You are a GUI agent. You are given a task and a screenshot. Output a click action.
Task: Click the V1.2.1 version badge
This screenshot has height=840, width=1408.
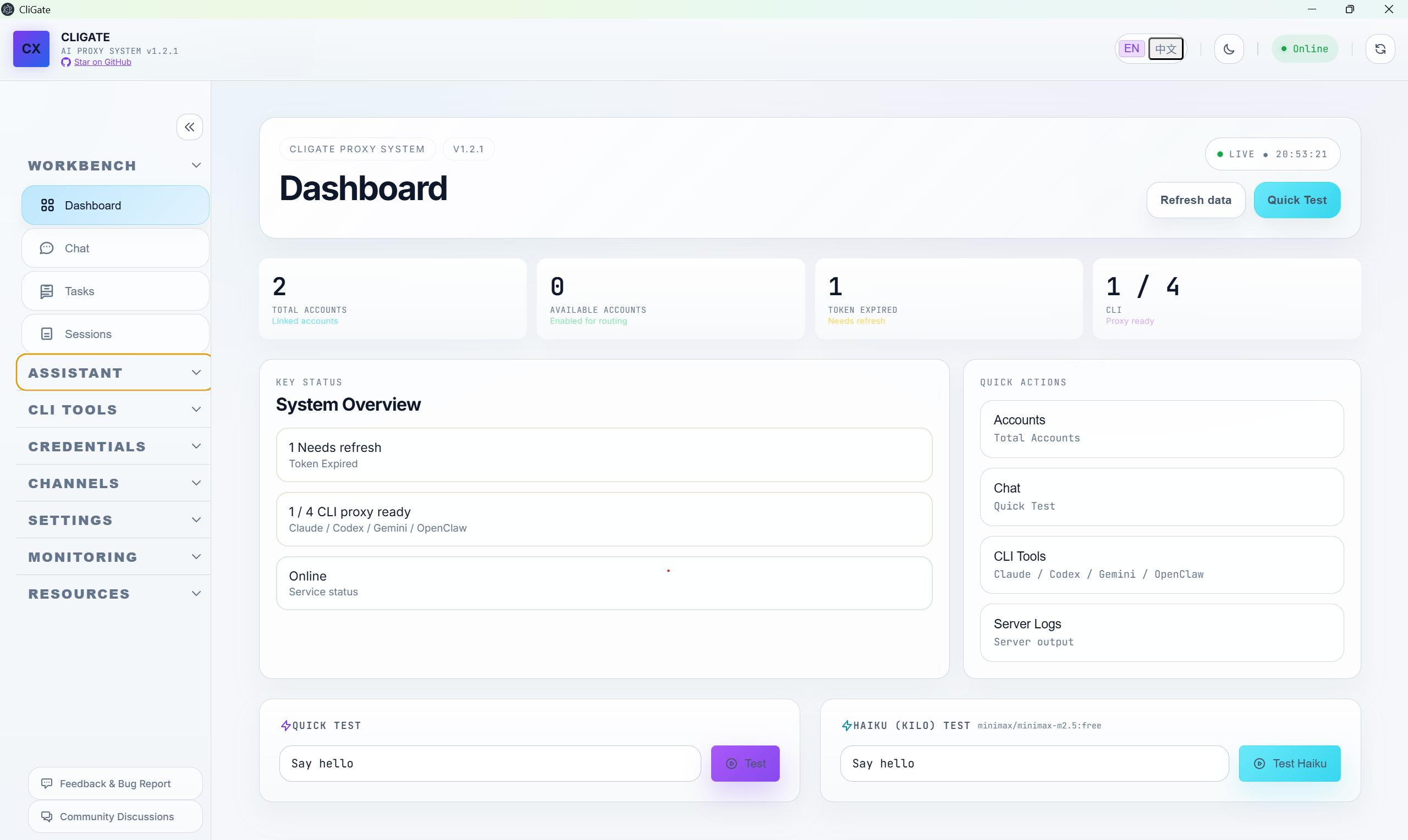click(x=468, y=149)
